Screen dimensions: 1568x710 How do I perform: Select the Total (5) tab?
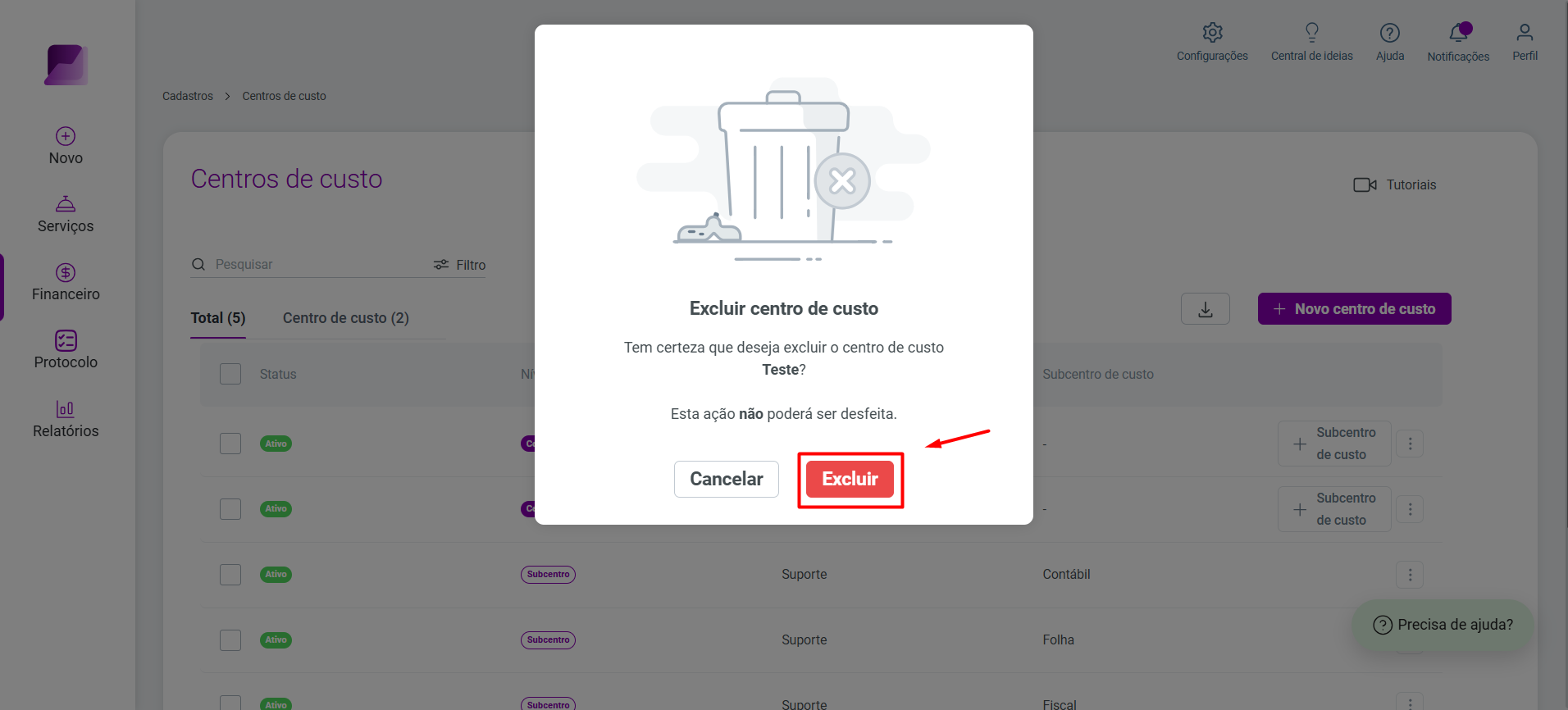(x=218, y=318)
